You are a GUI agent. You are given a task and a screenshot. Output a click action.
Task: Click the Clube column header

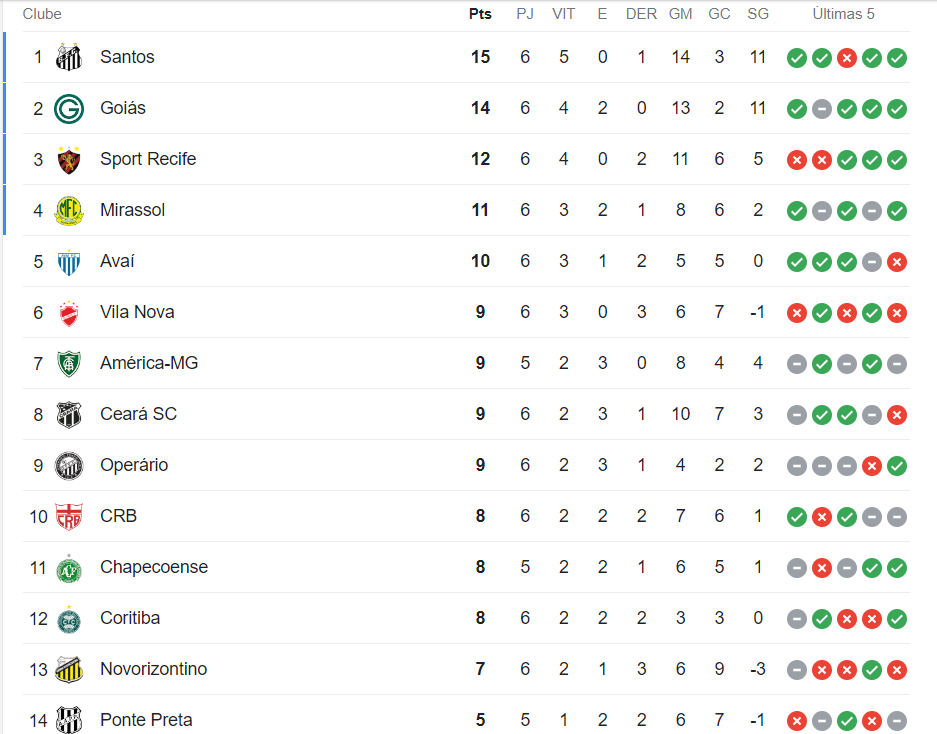coord(42,14)
